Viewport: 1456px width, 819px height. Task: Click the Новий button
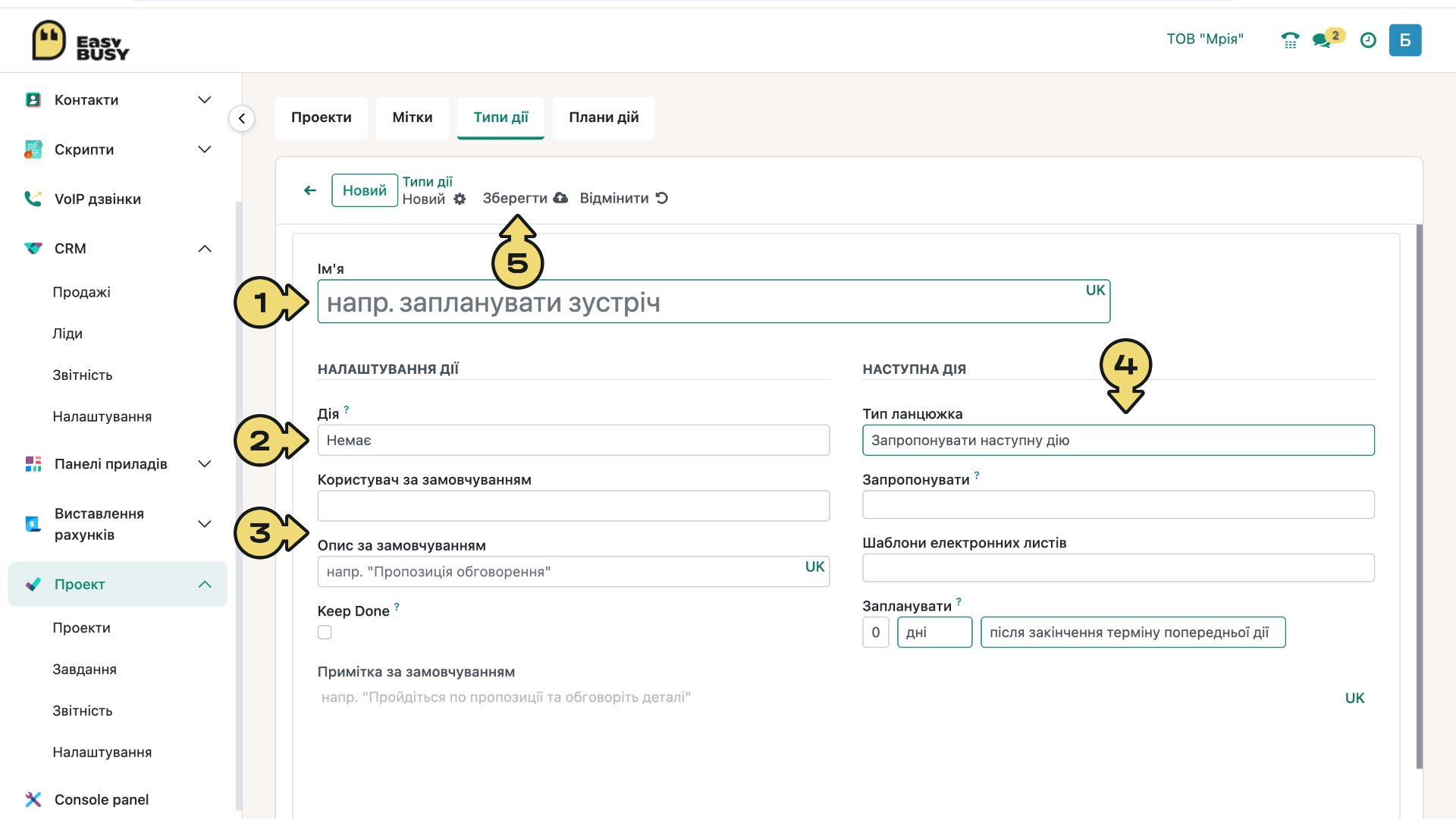tap(365, 190)
